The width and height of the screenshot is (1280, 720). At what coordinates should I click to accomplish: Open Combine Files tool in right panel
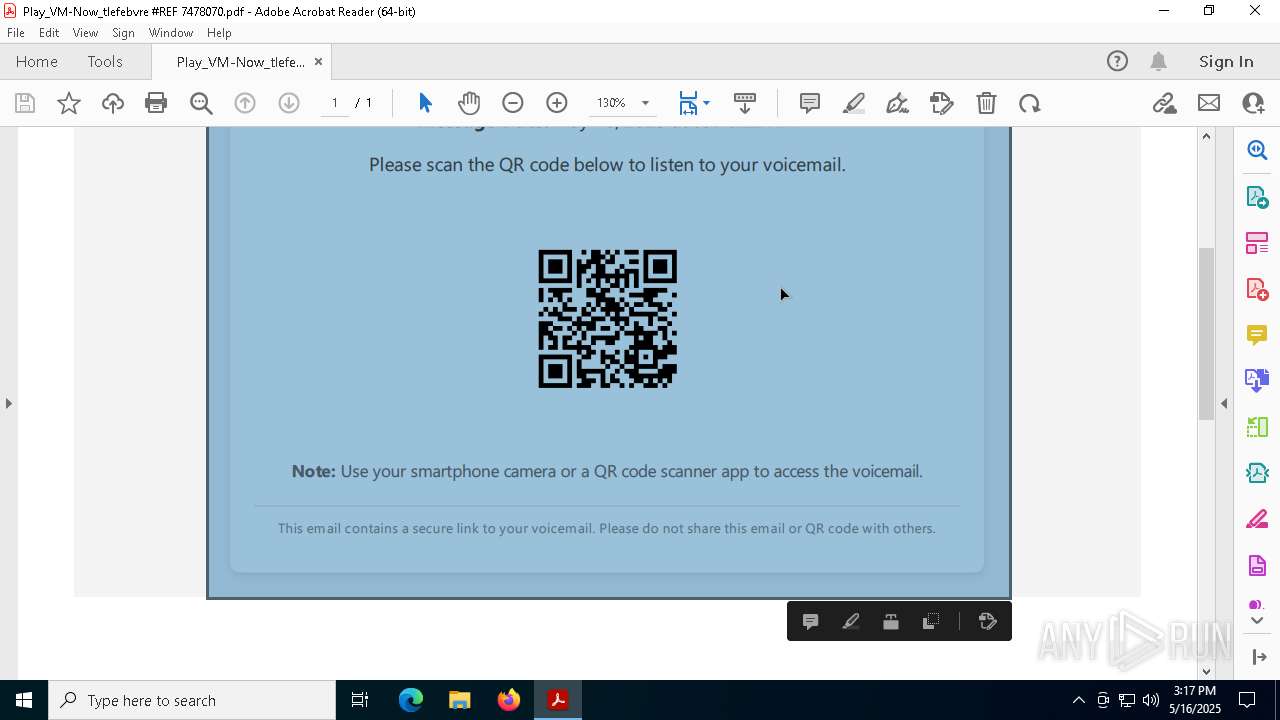tap(1257, 381)
